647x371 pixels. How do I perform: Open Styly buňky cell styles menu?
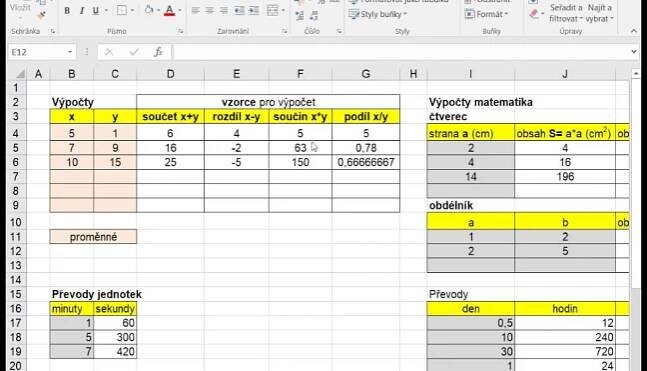[x=378, y=14]
